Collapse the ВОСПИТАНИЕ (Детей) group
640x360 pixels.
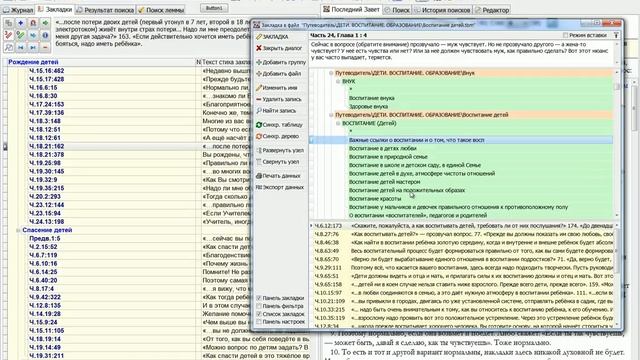338,123
